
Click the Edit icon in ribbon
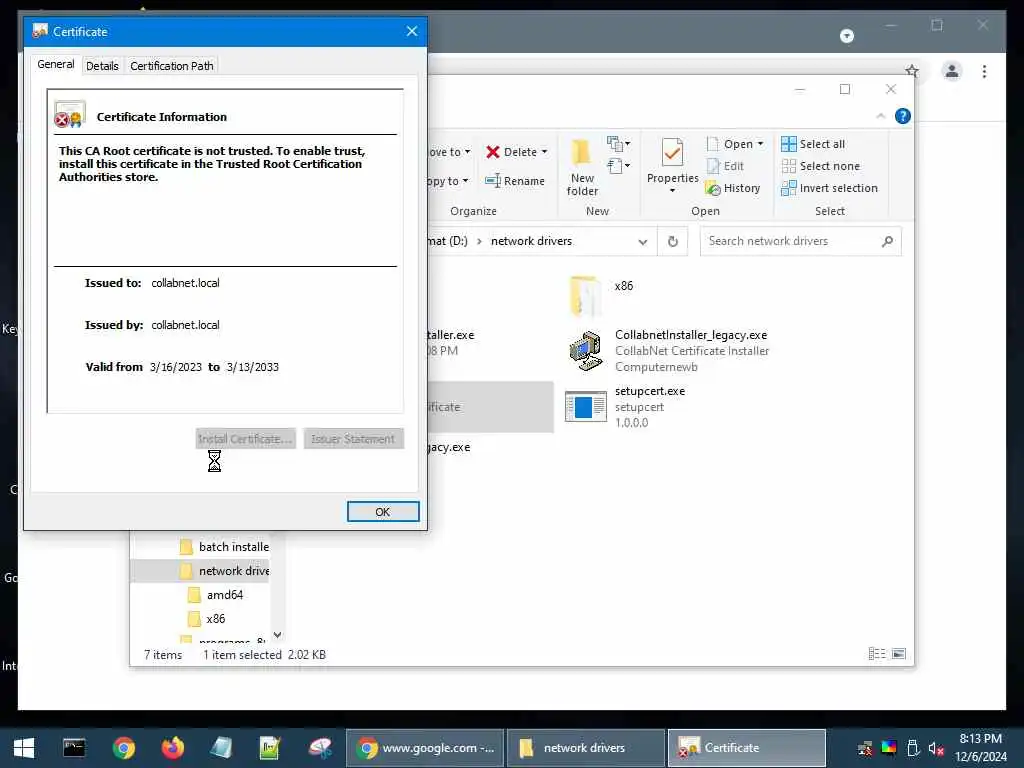(713, 166)
